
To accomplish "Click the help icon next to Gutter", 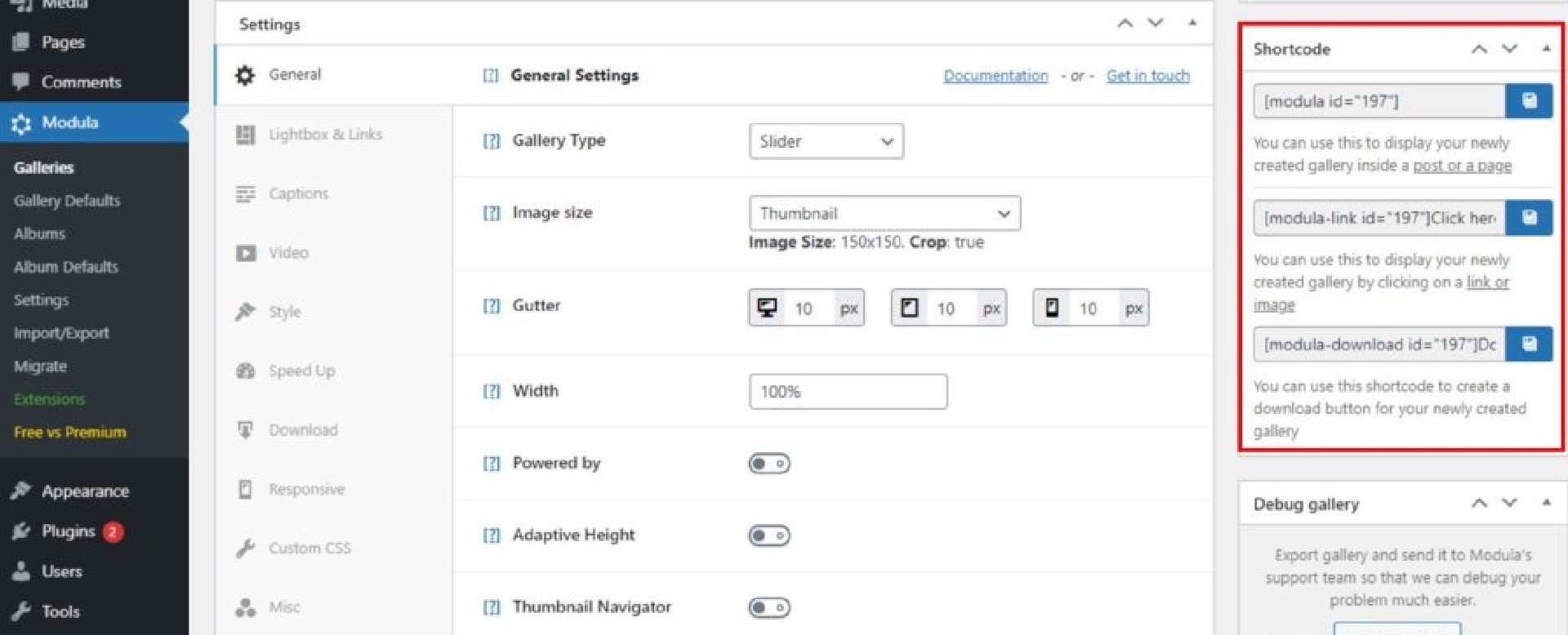I will (x=491, y=306).
